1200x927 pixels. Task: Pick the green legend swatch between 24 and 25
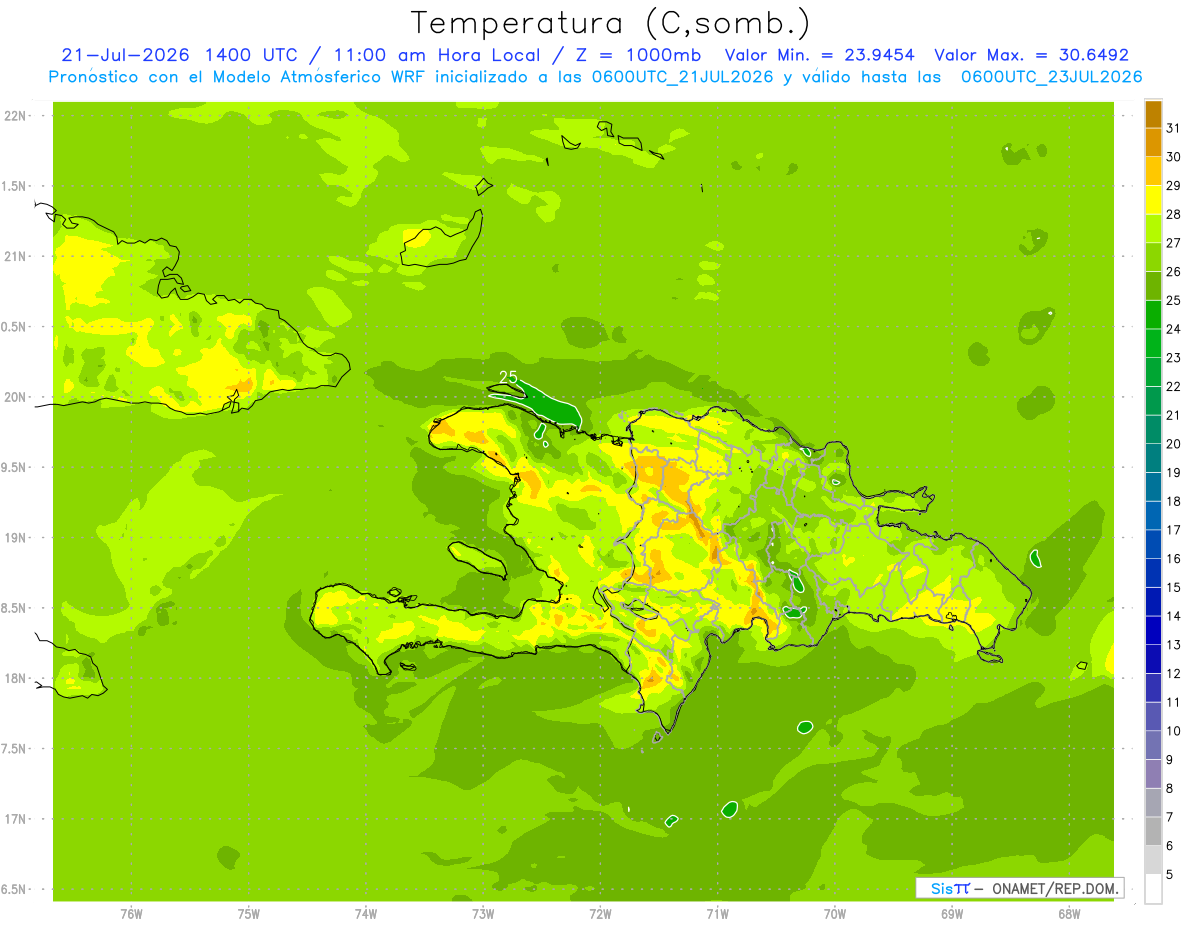click(1153, 315)
